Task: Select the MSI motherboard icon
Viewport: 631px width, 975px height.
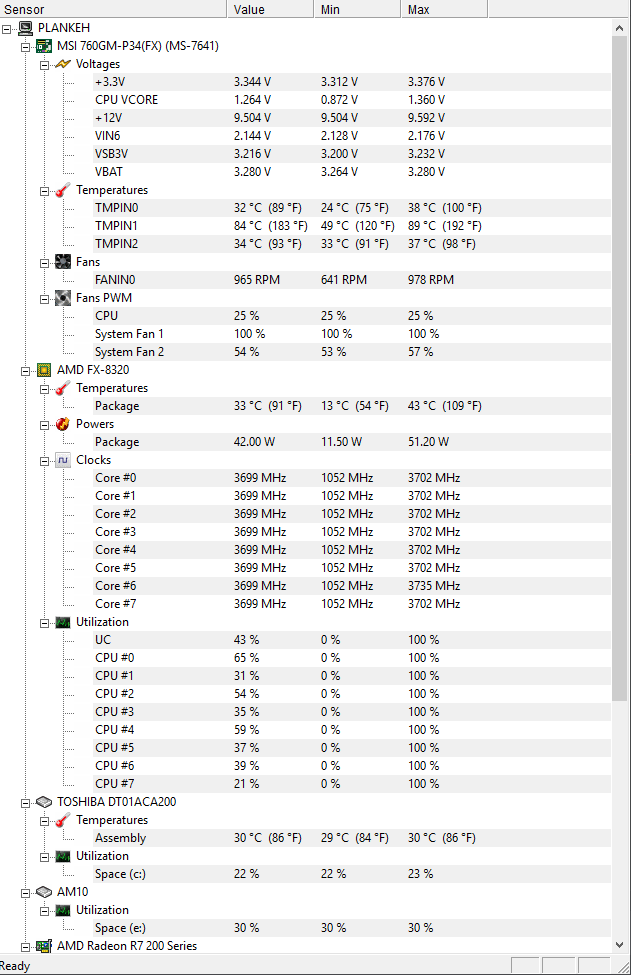Action: [x=44, y=46]
